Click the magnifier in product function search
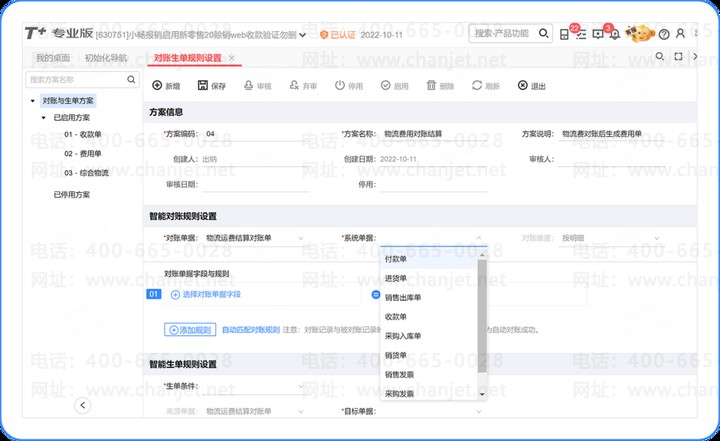This screenshot has width=720, height=441. pyautogui.click(x=543, y=34)
